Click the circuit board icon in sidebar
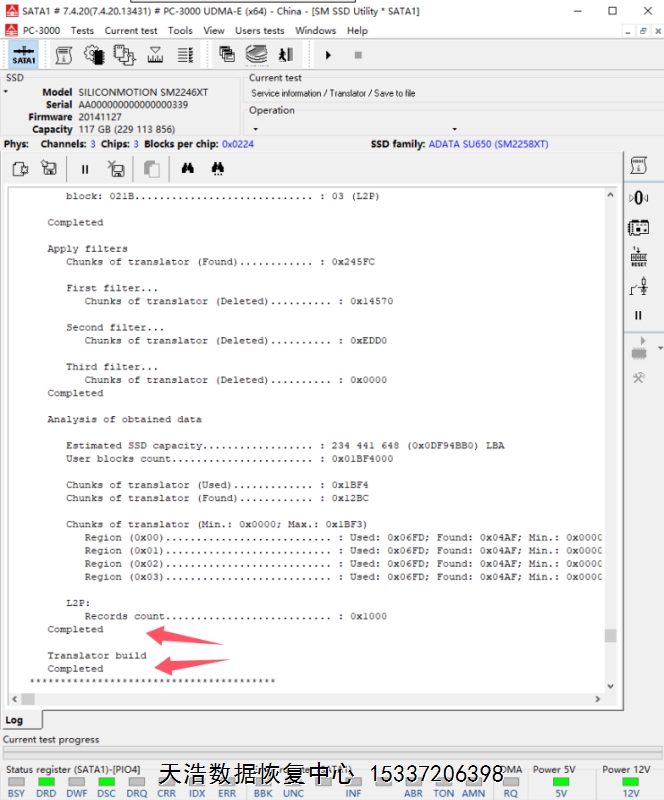 click(x=638, y=227)
